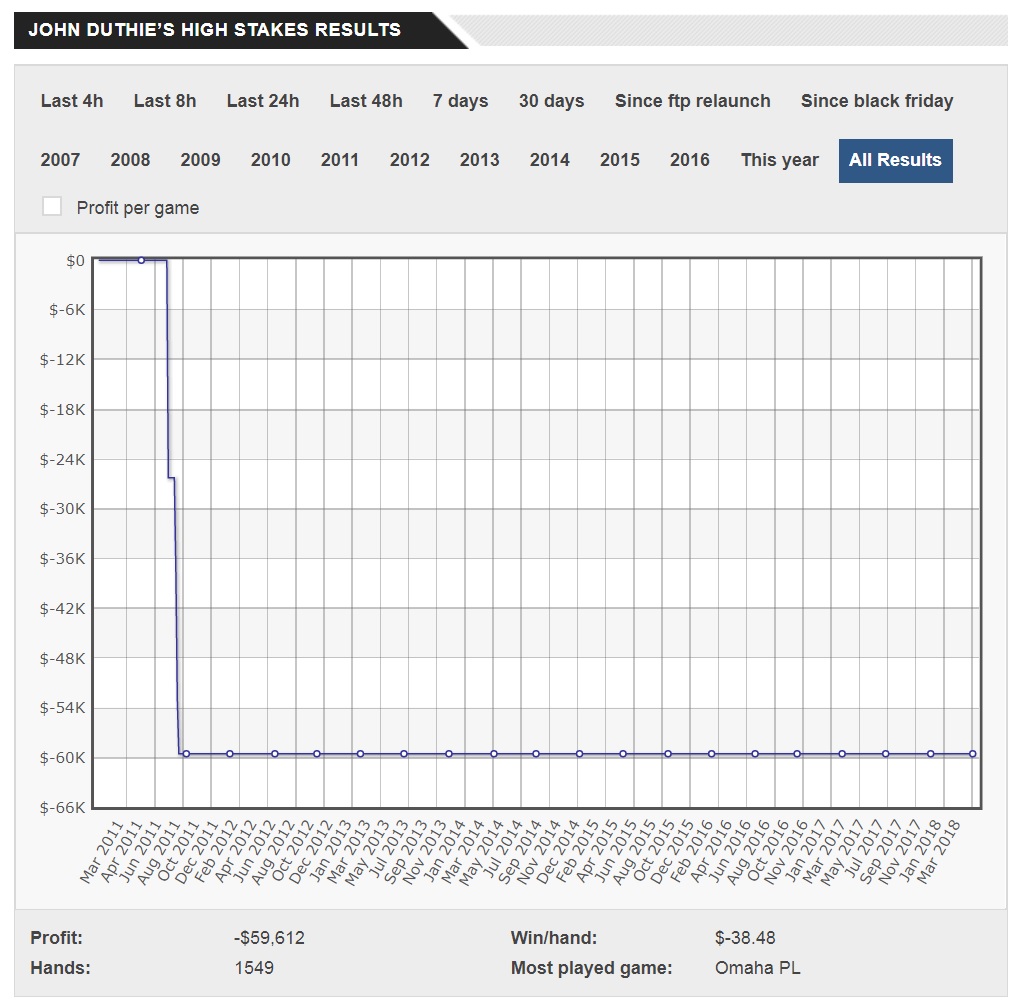View results for year 2011
The image size is (1027, 1003).
tap(340, 160)
